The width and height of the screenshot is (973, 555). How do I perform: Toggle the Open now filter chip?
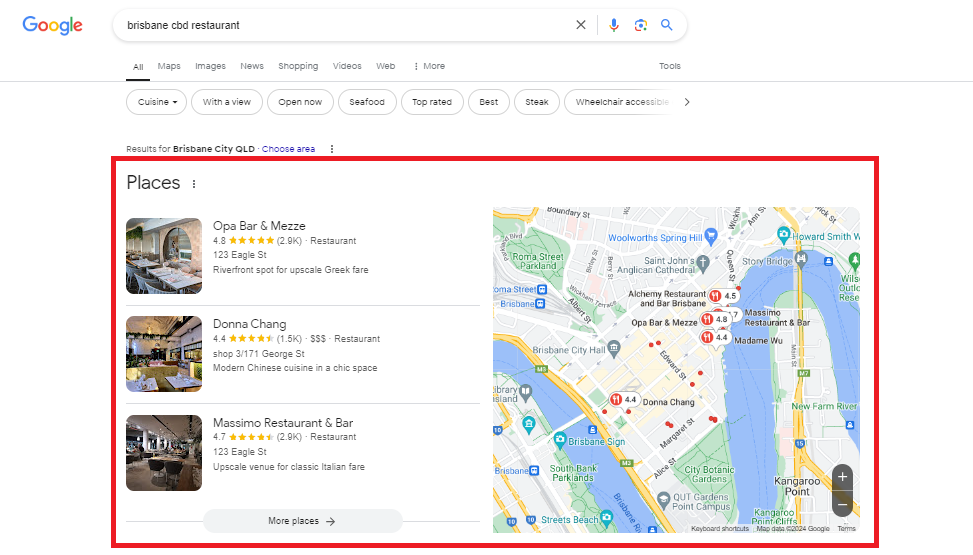click(300, 102)
